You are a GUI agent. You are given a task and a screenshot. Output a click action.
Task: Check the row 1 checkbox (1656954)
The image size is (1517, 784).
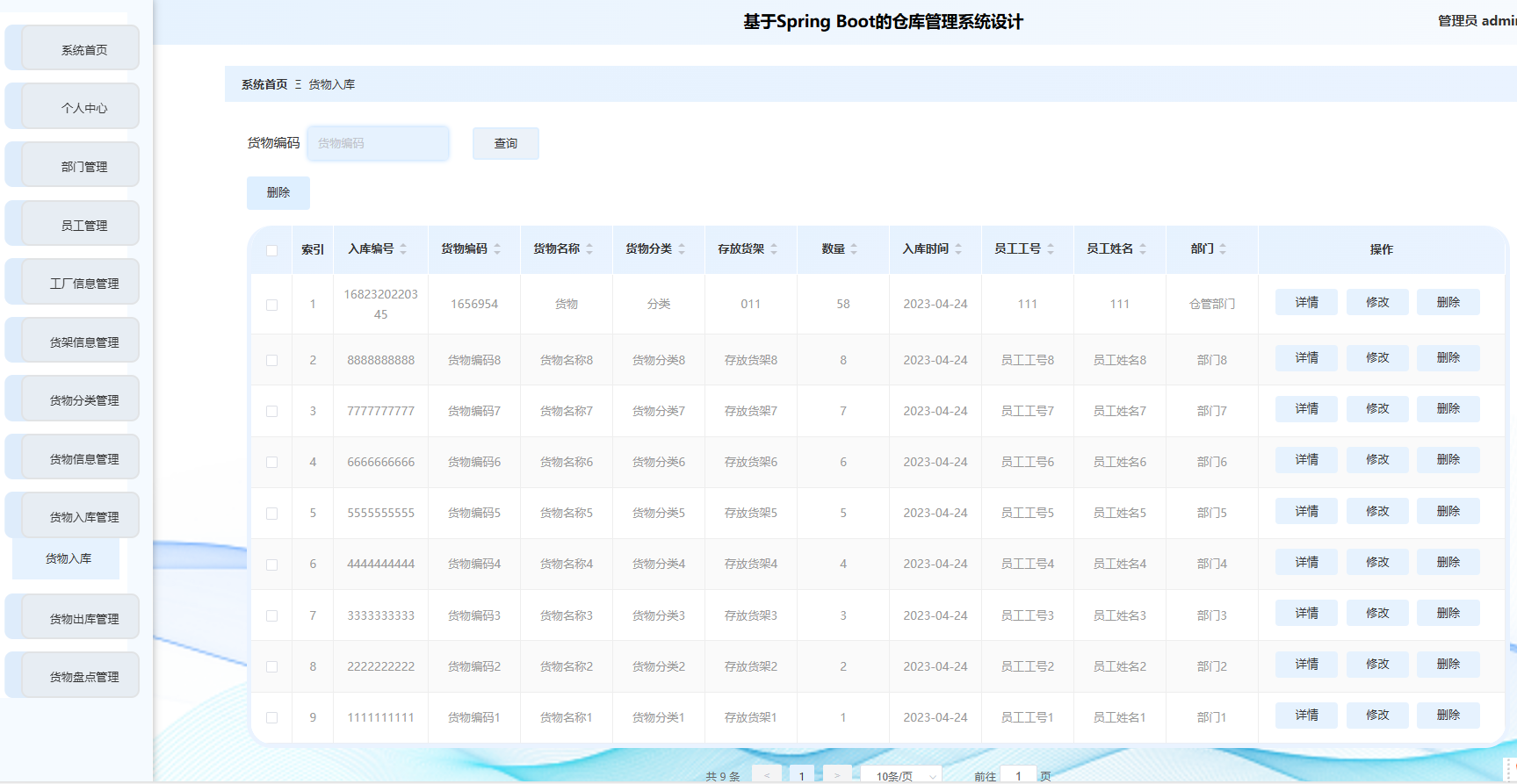click(x=272, y=305)
